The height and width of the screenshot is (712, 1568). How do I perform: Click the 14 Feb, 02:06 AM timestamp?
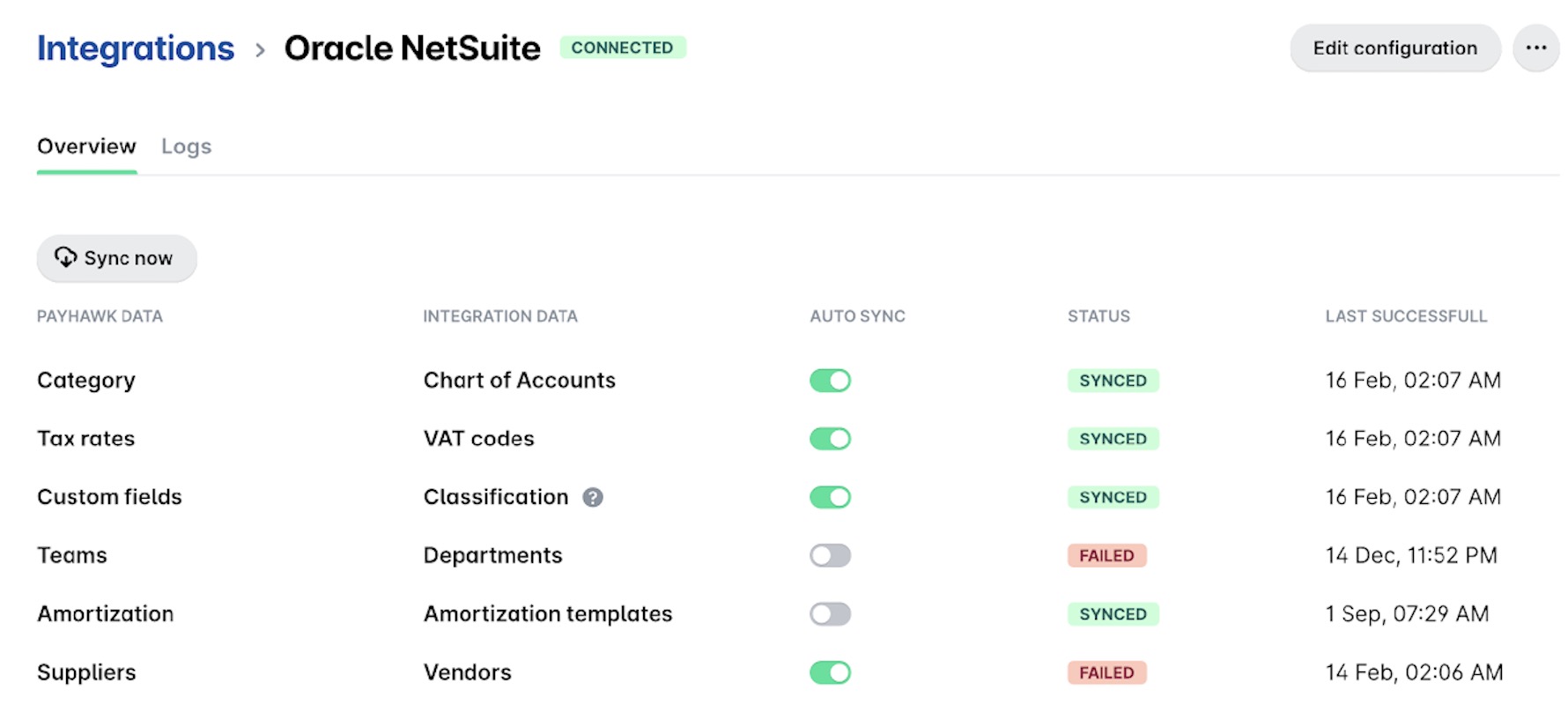pyautogui.click(x=1414, y=673)
